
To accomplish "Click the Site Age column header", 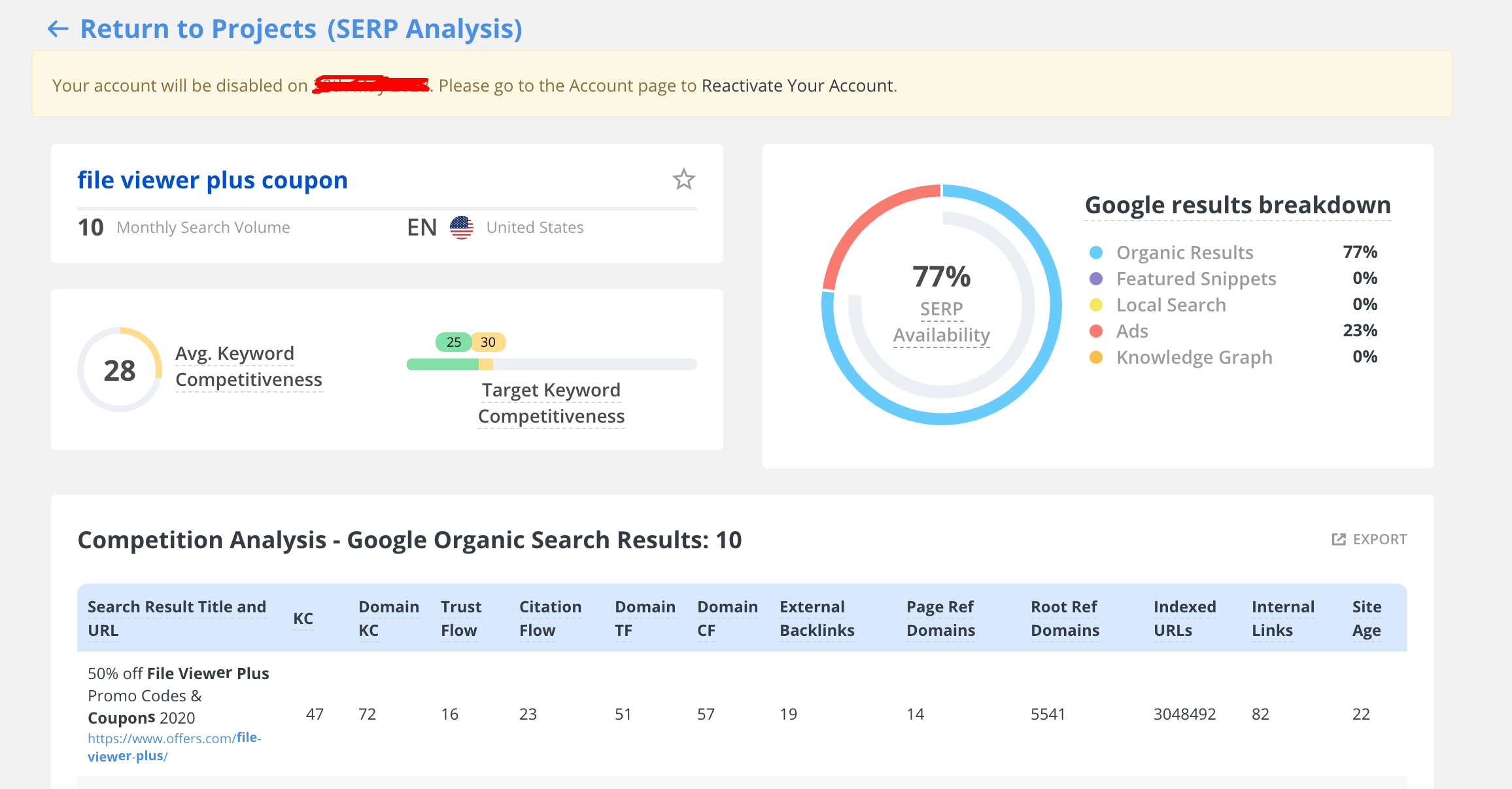I will point(1367,618).
